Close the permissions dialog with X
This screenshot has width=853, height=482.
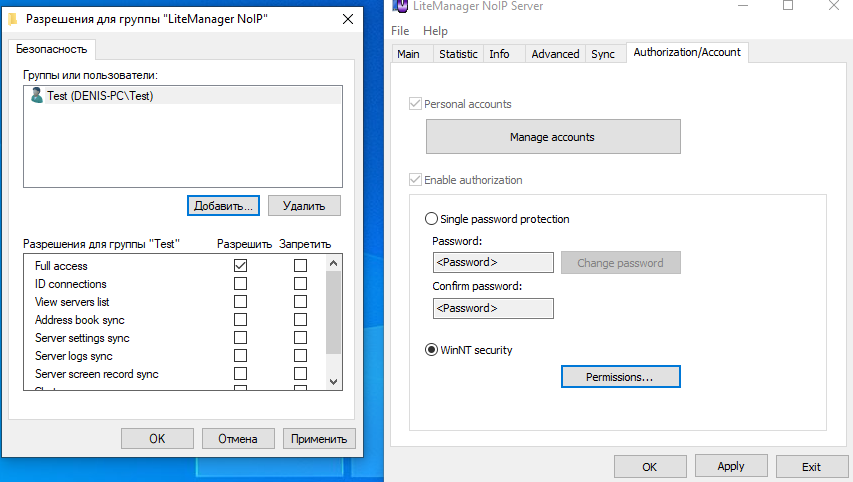(348, 19)
